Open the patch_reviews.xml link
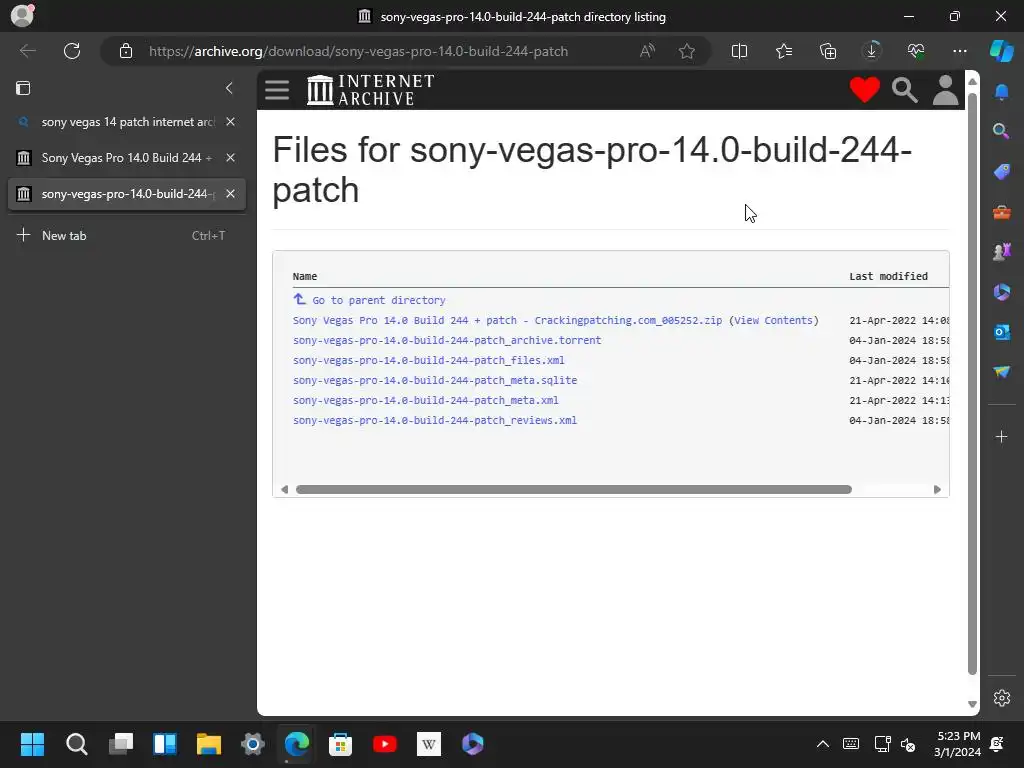The image size is (1024, 768). [435, 420]
